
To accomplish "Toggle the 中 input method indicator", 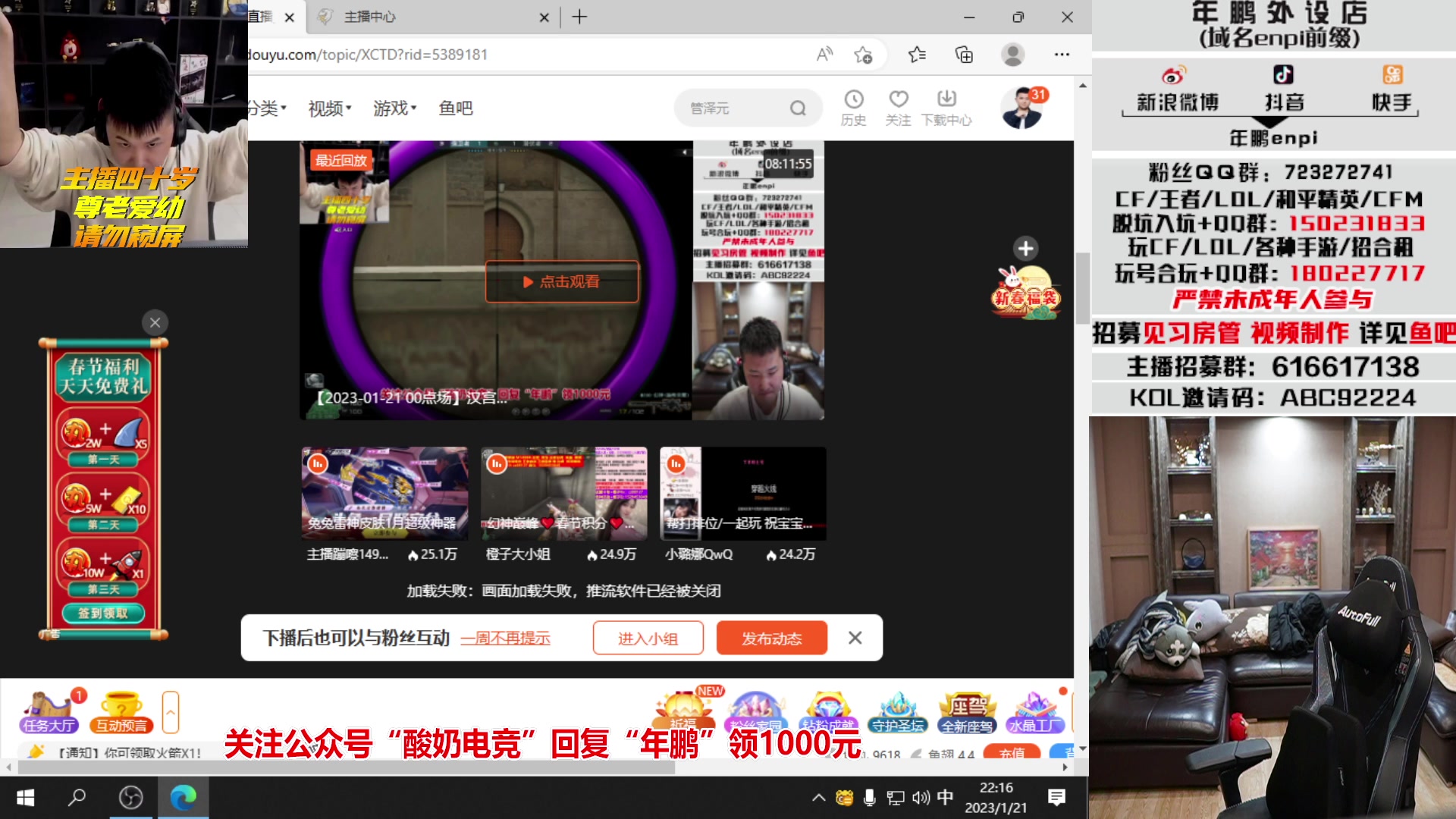I will tap(945, 798).
